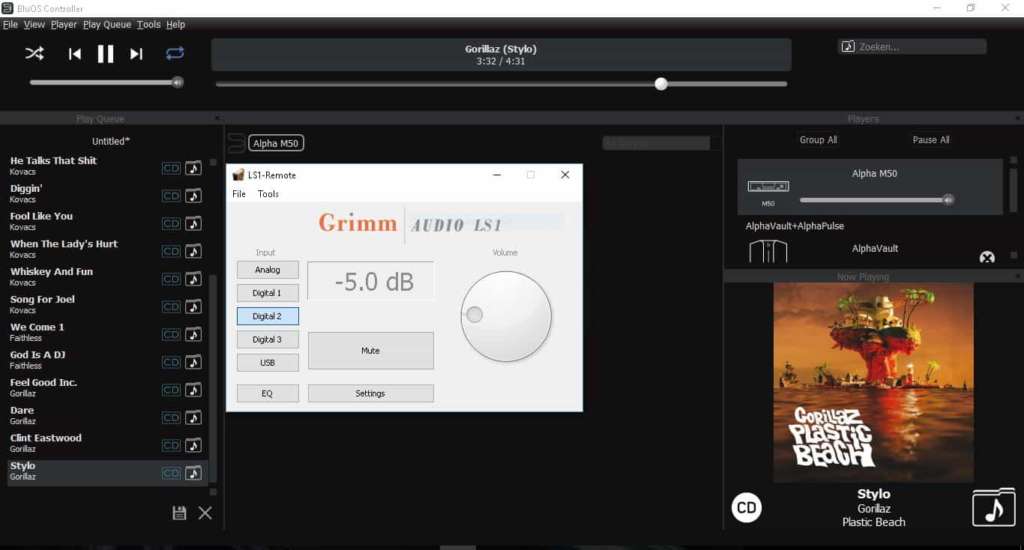Viewport: 1024px width, 550px height.
Task: Open the Alpha M50 player selector
Action: pos(276,143)
